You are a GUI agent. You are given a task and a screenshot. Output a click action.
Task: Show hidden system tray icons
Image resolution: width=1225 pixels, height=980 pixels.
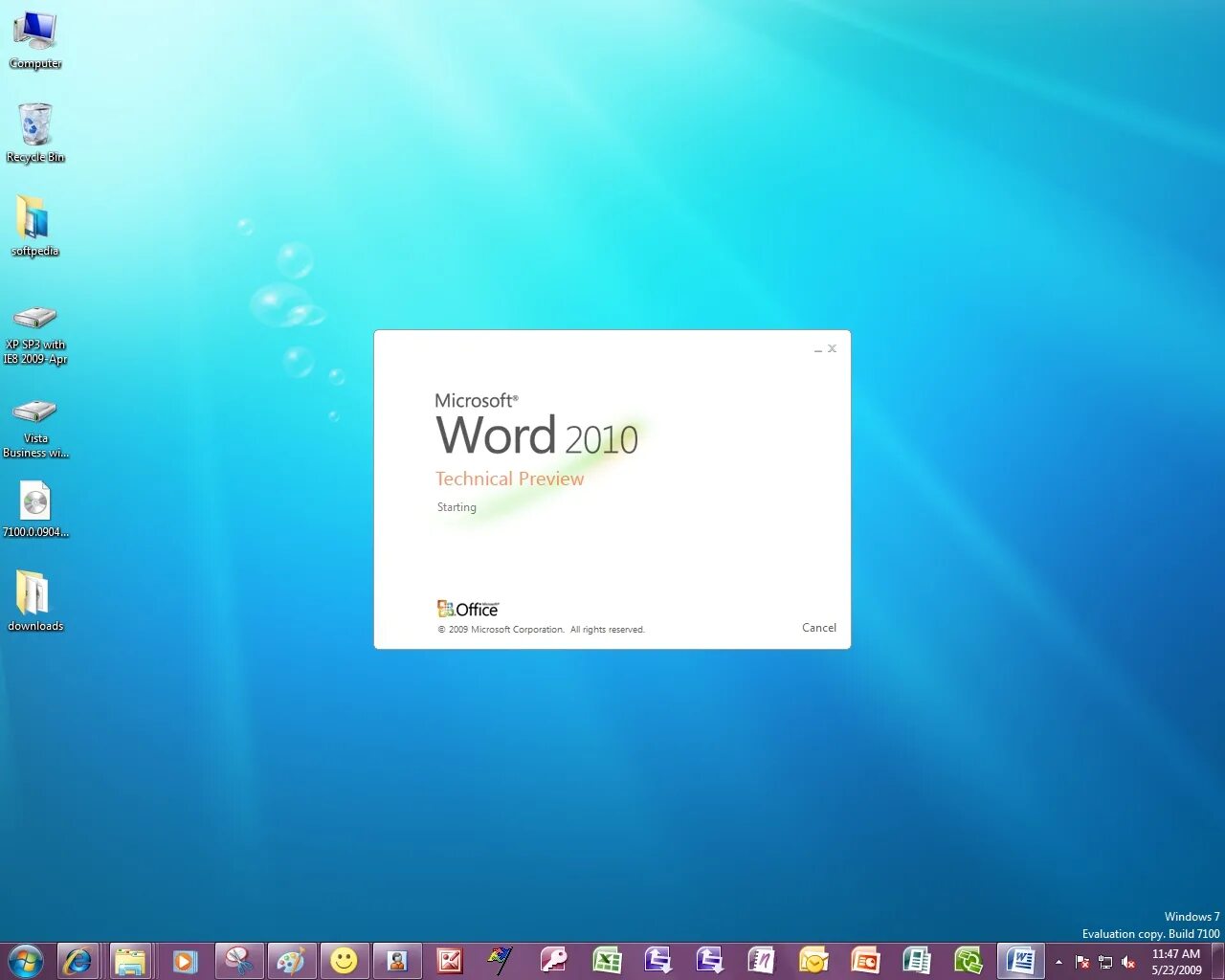coord(1058,962)
